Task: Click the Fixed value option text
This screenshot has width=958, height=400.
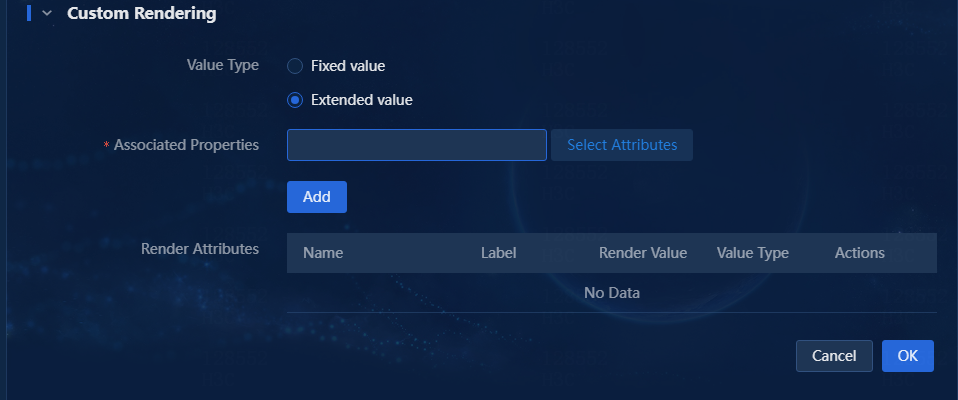Action: [x=348, y=66]
